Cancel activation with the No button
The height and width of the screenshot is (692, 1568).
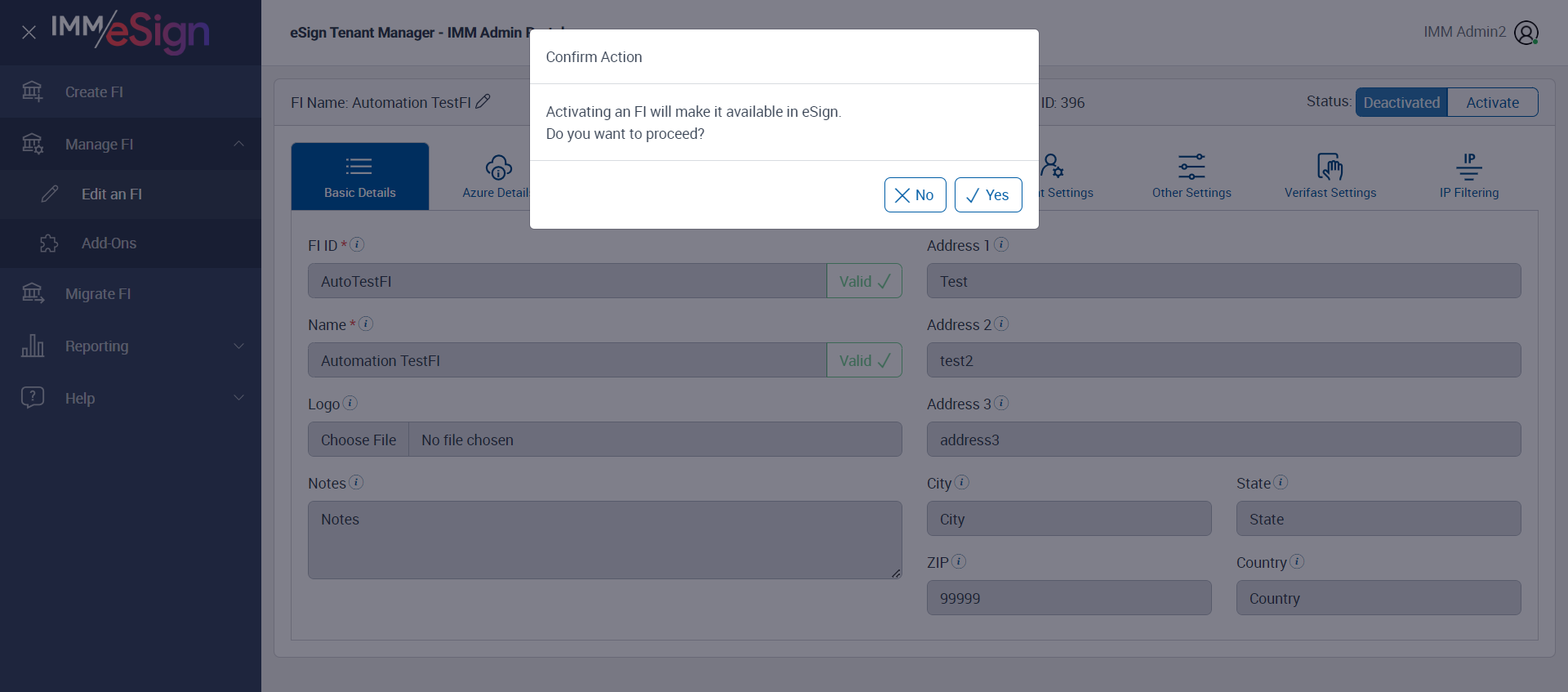(x=915, y=195)
